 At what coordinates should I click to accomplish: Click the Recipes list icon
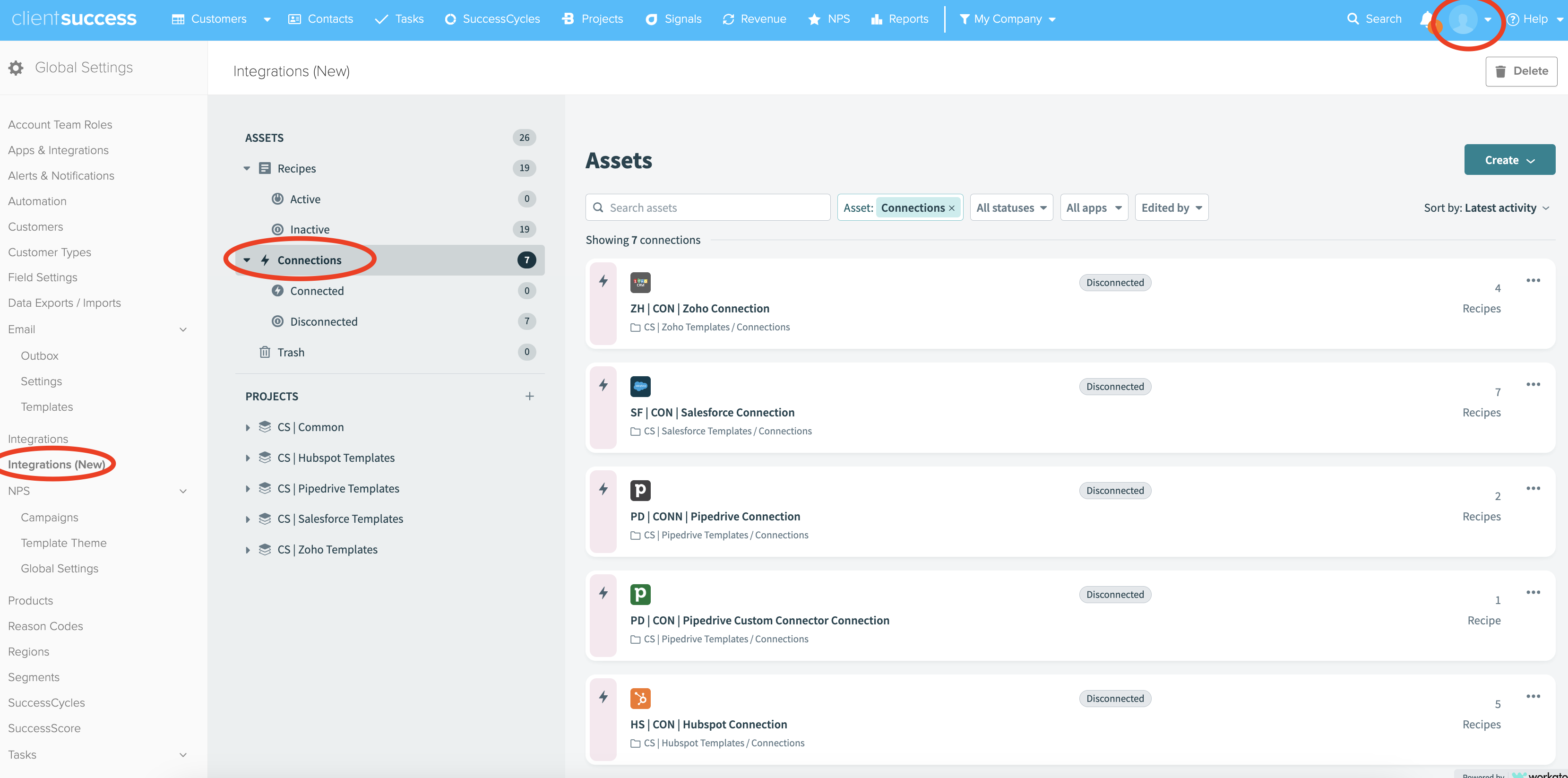pyautogui.click(x=265, y=168)
